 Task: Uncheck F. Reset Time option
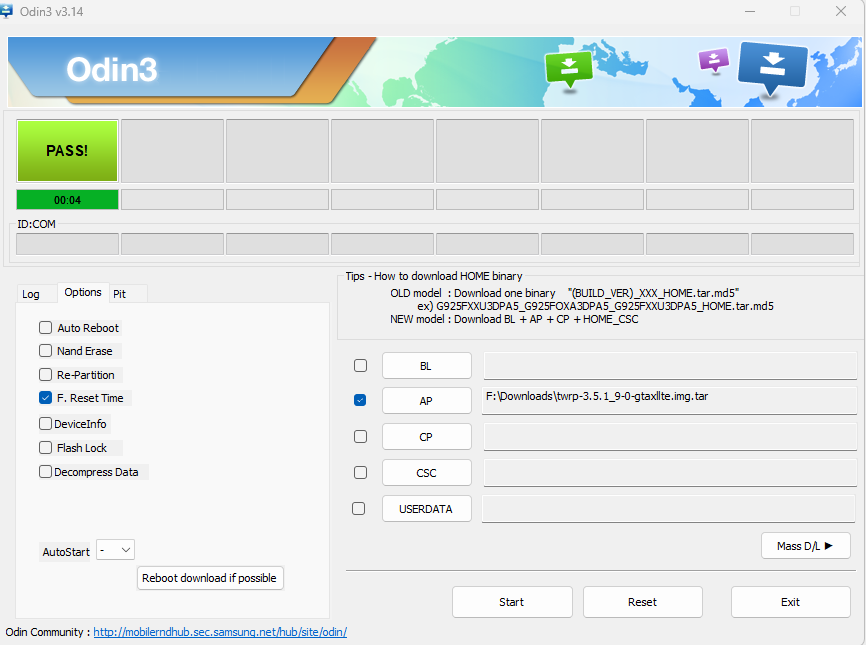pyautogui.click(x=46, y=398)
